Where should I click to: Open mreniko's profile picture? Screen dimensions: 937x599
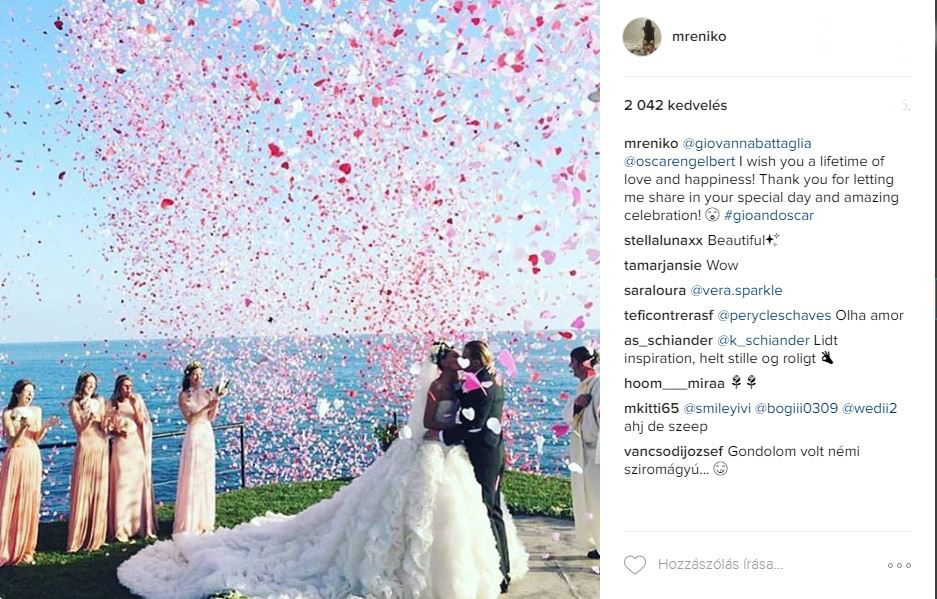[x=642, y=36]
